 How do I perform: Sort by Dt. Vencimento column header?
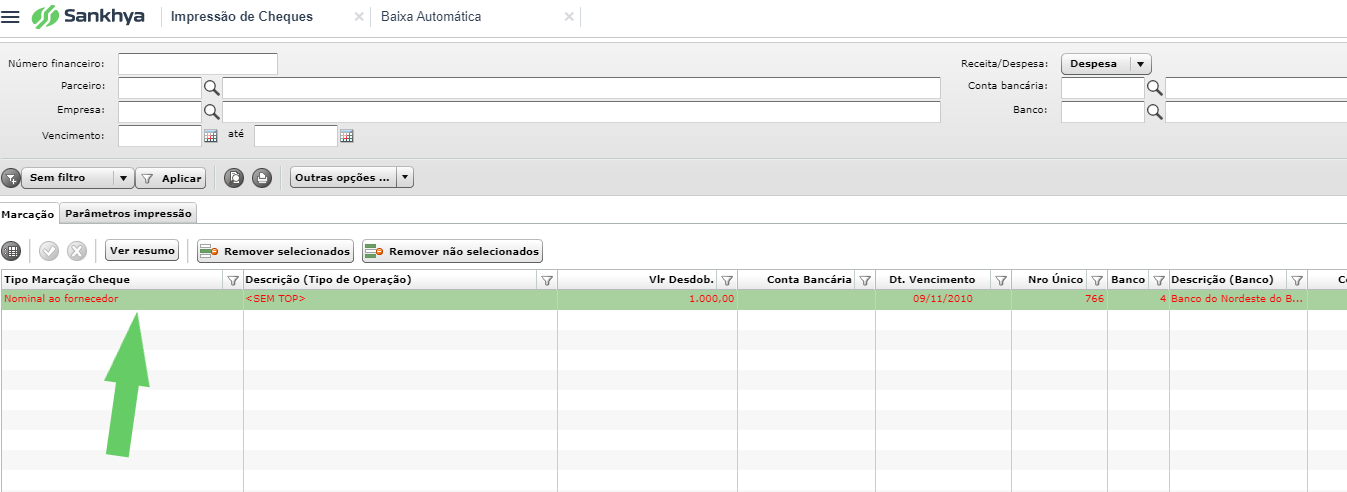[x=932, y=280]
